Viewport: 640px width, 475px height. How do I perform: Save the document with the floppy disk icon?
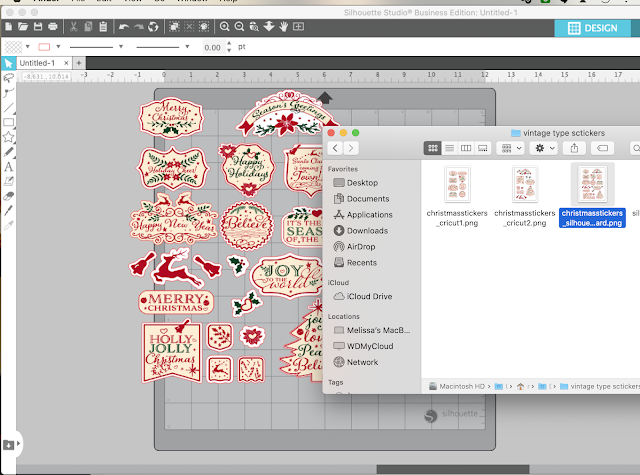pos(38,27)
